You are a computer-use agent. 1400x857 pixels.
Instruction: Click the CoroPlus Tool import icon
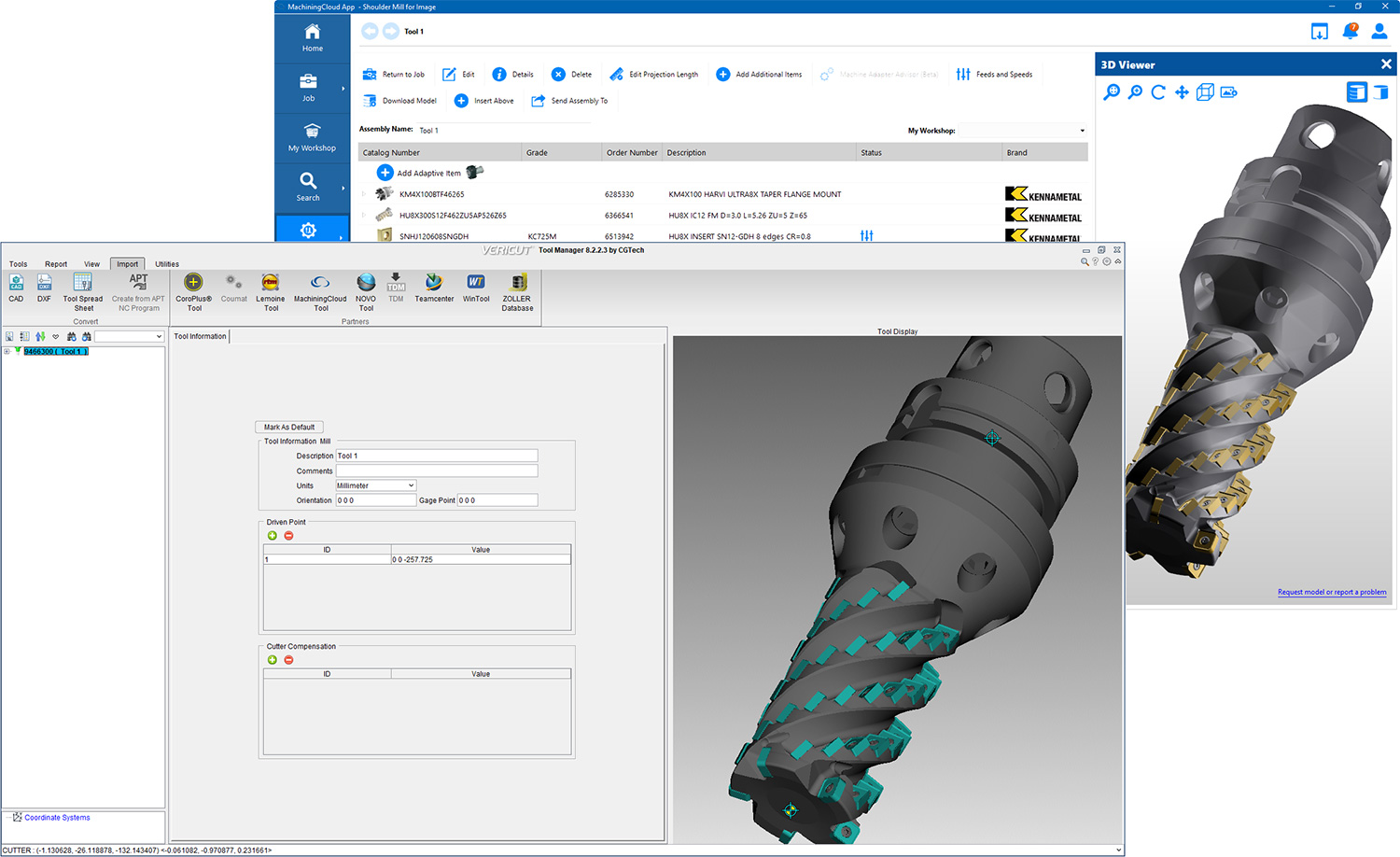[x=193, y=283]
